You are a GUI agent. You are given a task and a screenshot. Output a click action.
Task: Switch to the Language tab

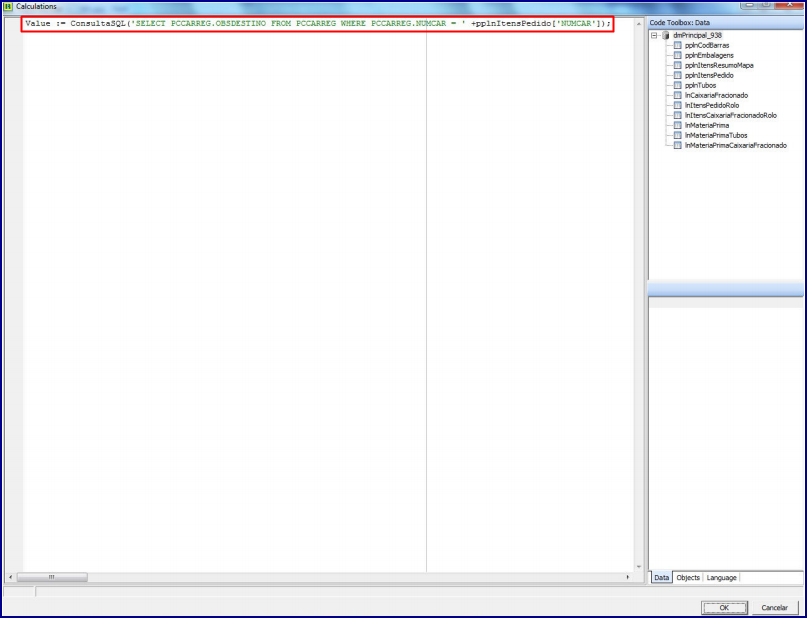721,577
